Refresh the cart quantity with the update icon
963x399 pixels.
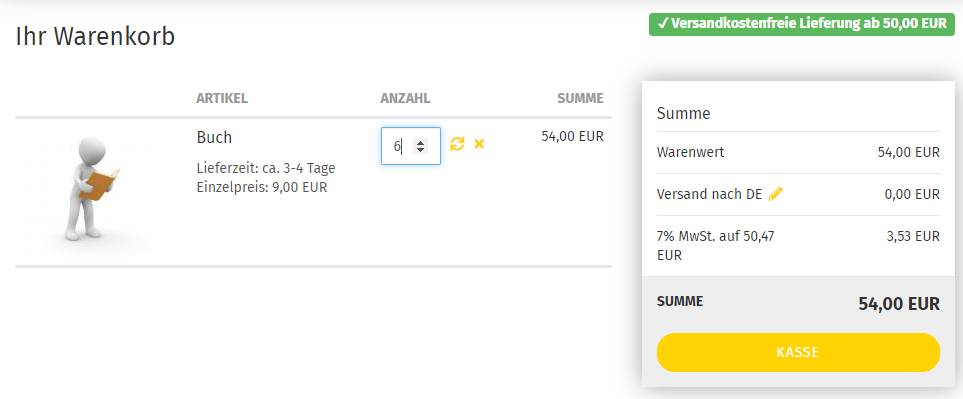tap(457, 144)
